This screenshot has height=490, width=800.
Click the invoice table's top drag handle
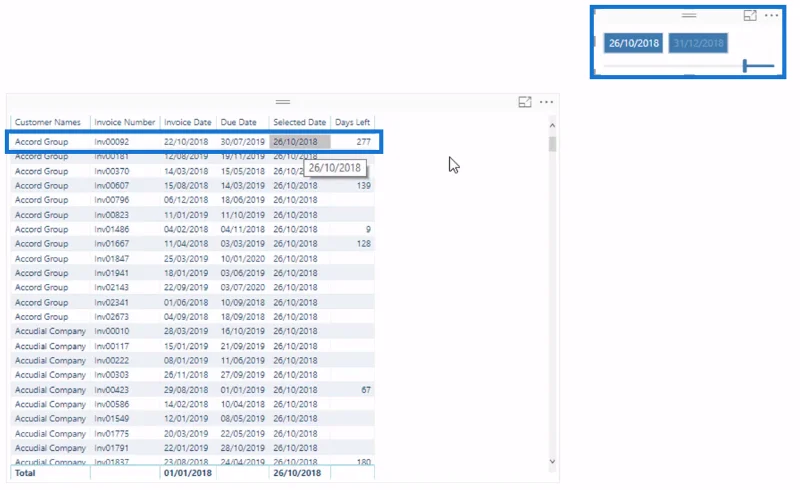(283, 102)
